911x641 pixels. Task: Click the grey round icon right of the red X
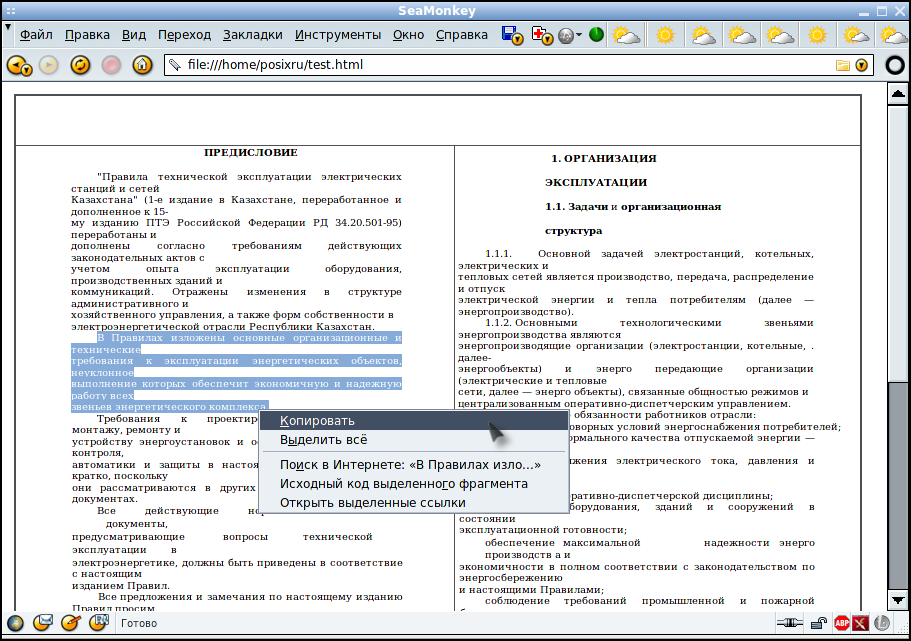[881, 624]
